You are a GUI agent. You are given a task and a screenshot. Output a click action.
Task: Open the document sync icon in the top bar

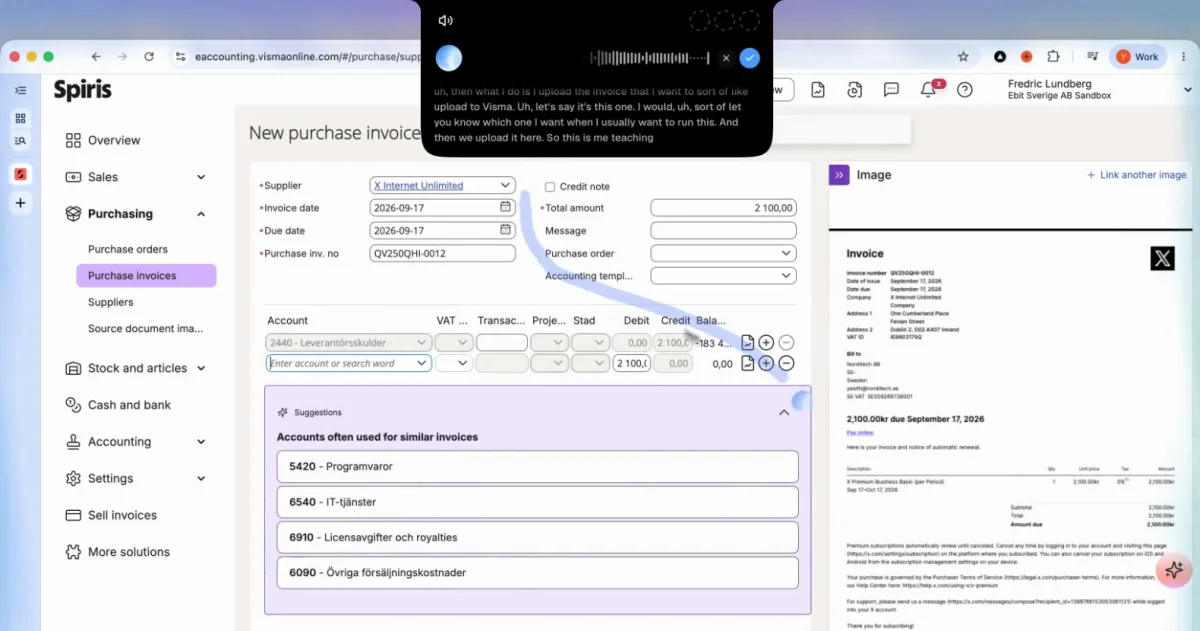[x=854, y=90]
